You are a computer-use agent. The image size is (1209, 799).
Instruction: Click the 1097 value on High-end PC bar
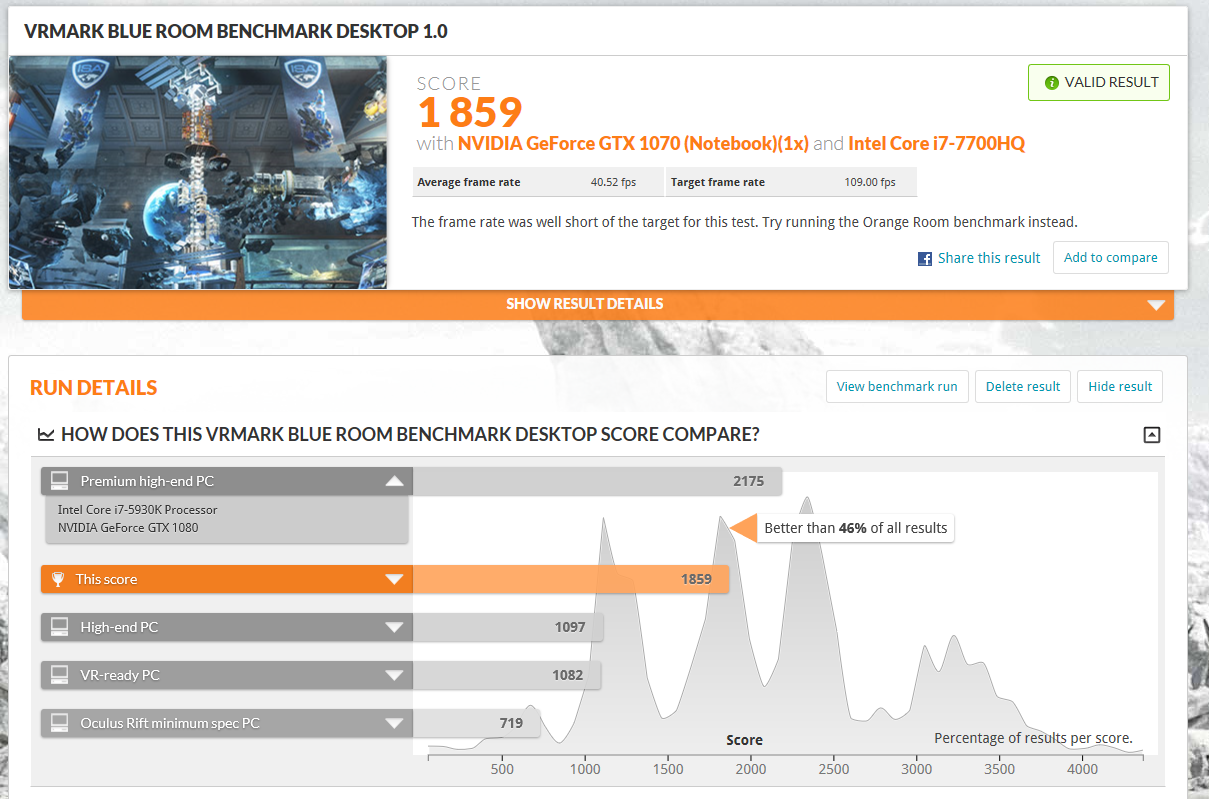click(568, 627)
